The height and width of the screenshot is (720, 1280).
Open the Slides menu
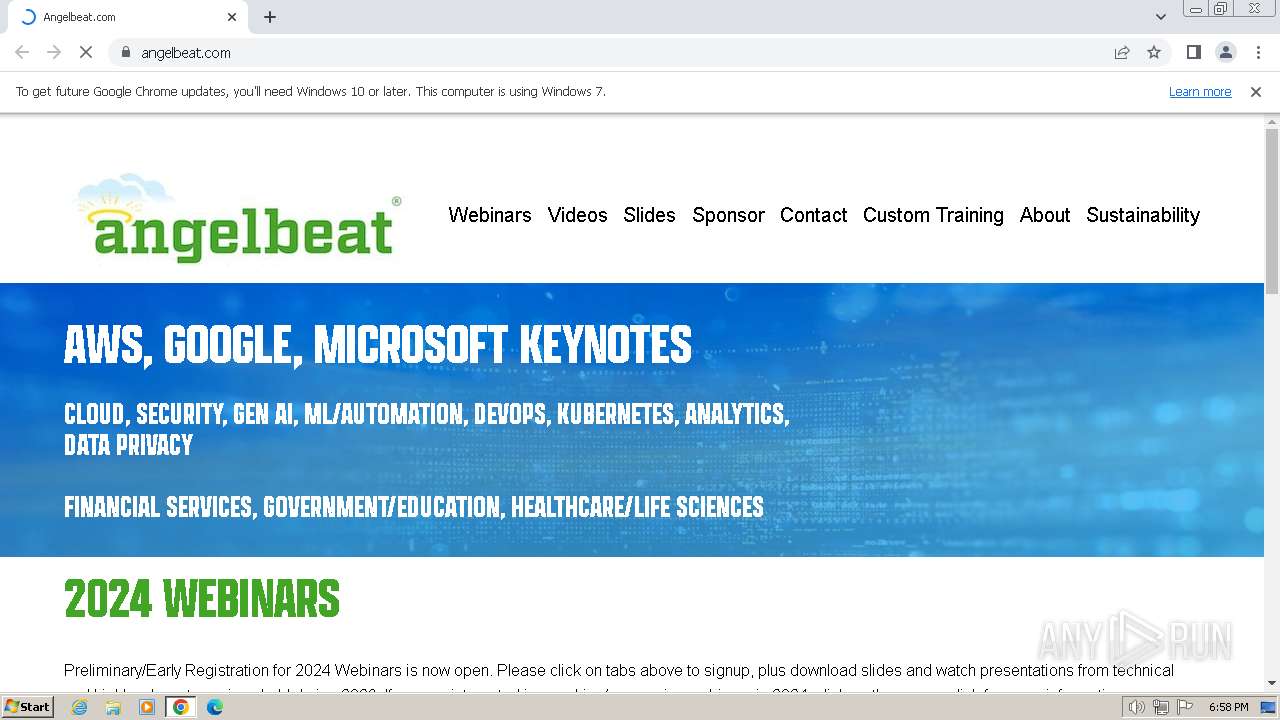click(x=649, y=215)
